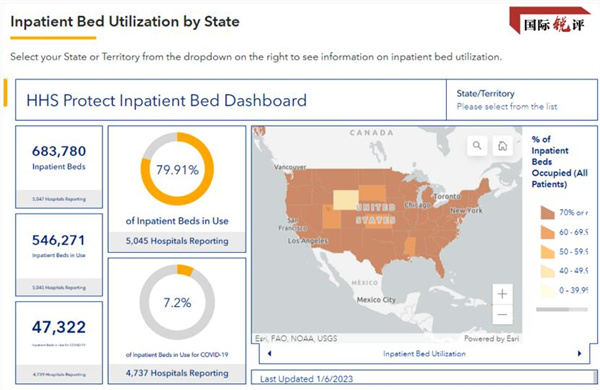Open the State/Territory dropdown list
This screenshot has width=600, height=390.
point(522,100)
